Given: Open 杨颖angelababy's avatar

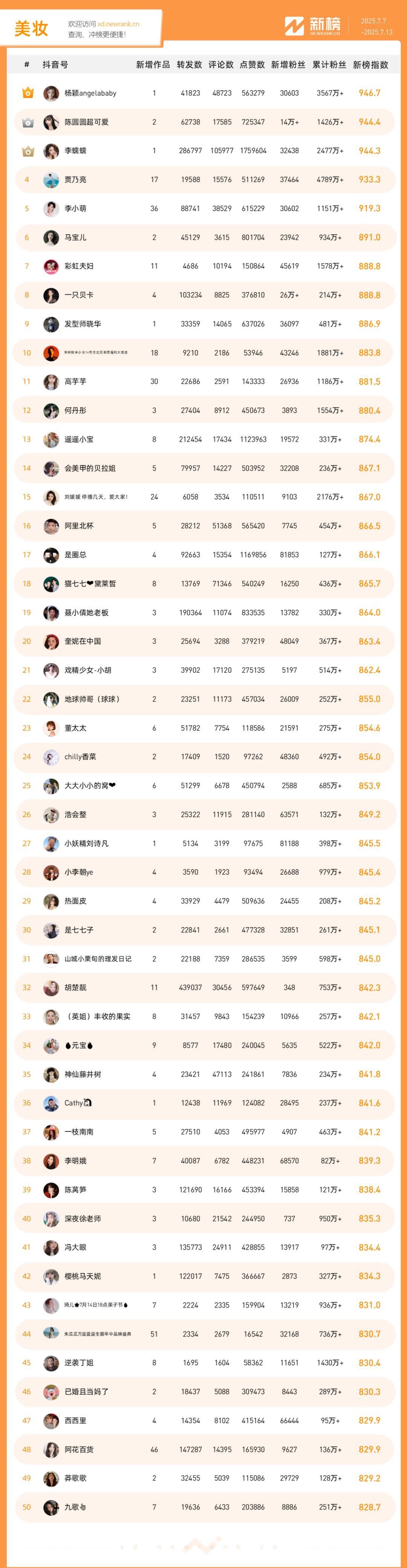Looking at the screenshot, I should coord(51,93).
